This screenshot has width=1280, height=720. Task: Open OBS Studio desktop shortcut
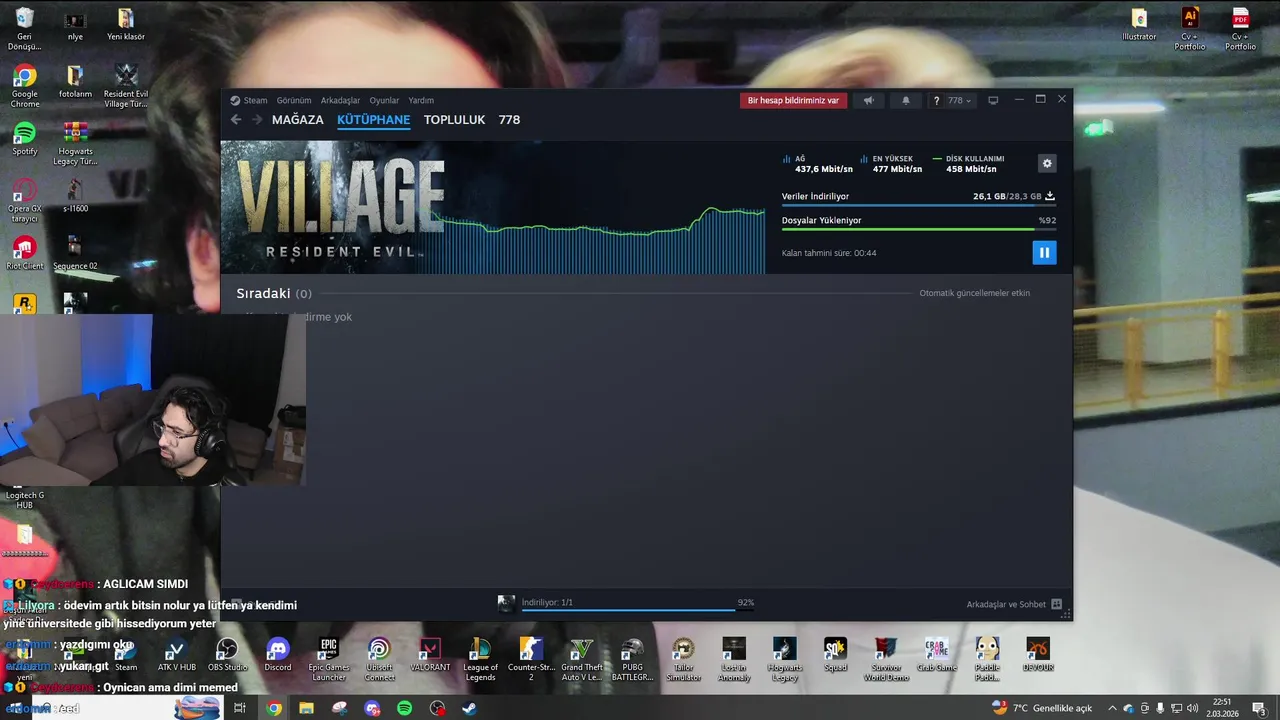click(228, 655)
